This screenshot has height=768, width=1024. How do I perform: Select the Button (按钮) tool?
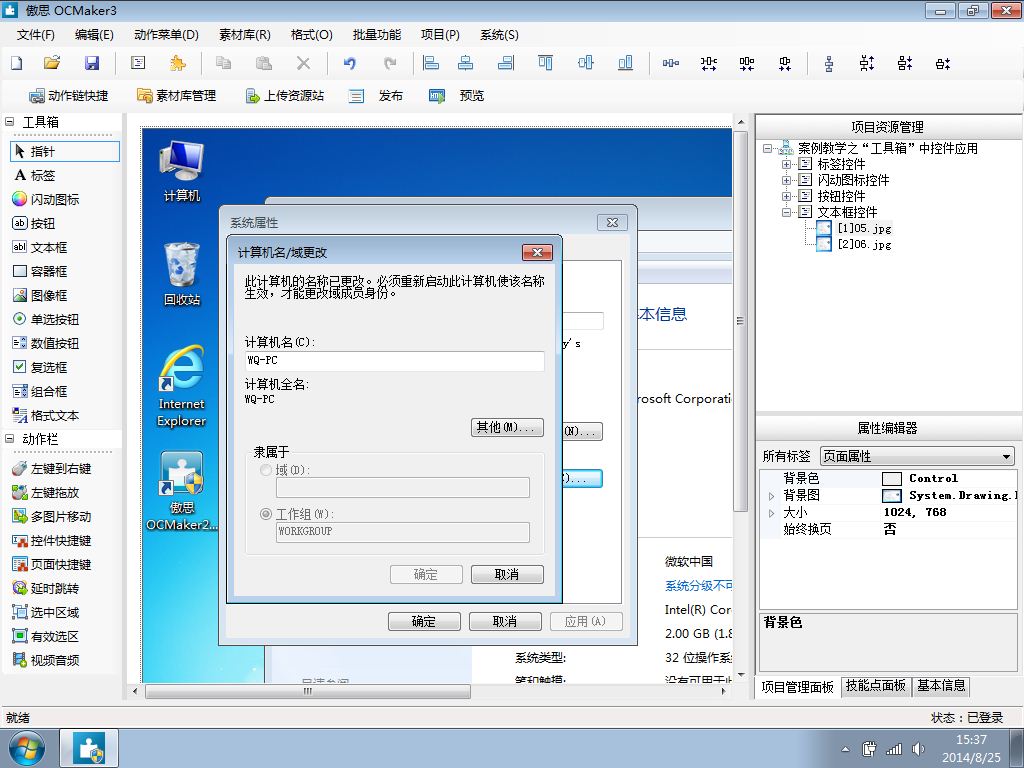[x=34, y=223]
